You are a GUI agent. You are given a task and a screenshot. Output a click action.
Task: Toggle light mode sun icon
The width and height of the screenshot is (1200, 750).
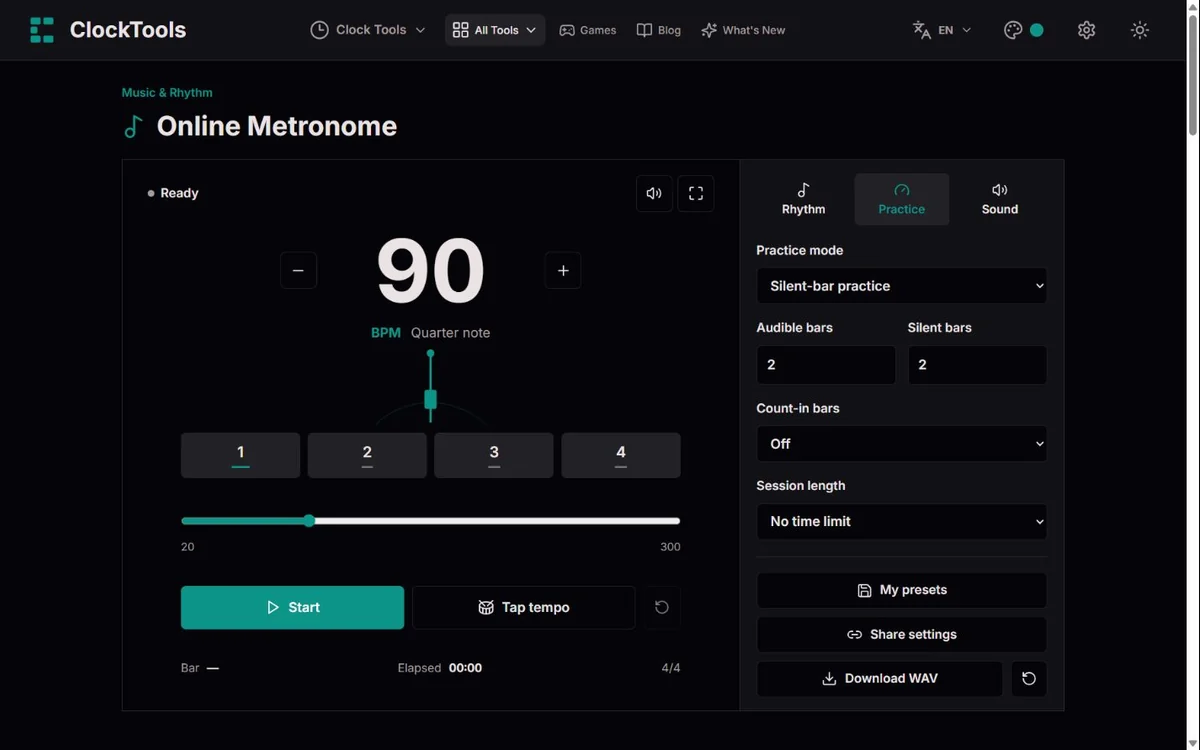coord(1139,30)
